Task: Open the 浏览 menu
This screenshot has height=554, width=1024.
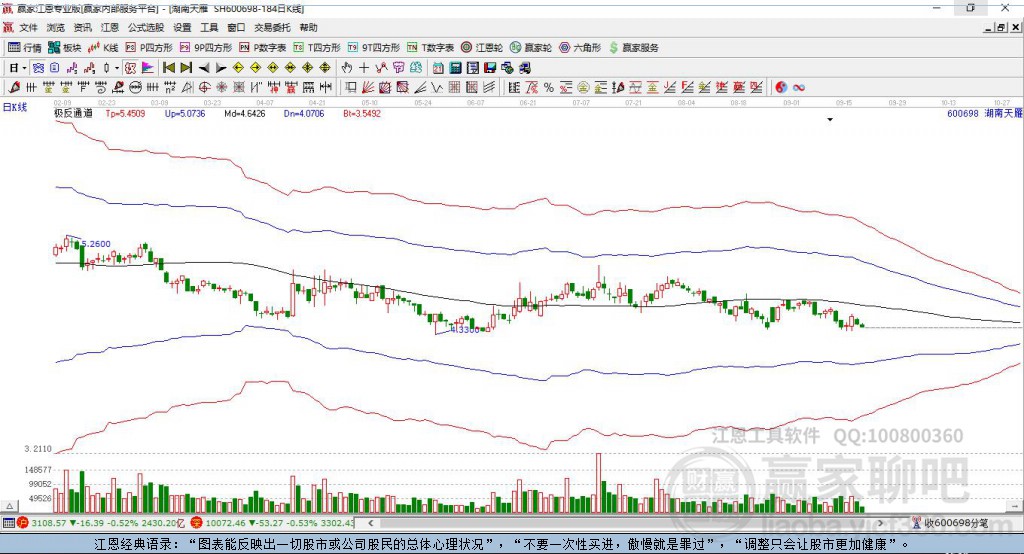Action: pos(56,27)
